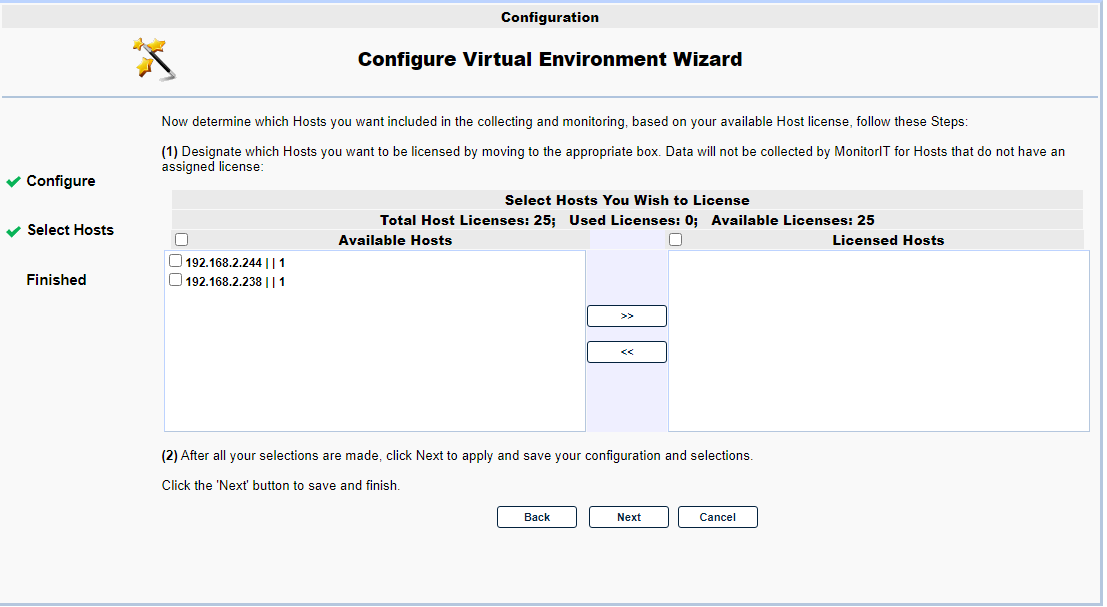Select the Select Hosts step label
This screenshot has height=607, width=1107.
tap(70, 230)
